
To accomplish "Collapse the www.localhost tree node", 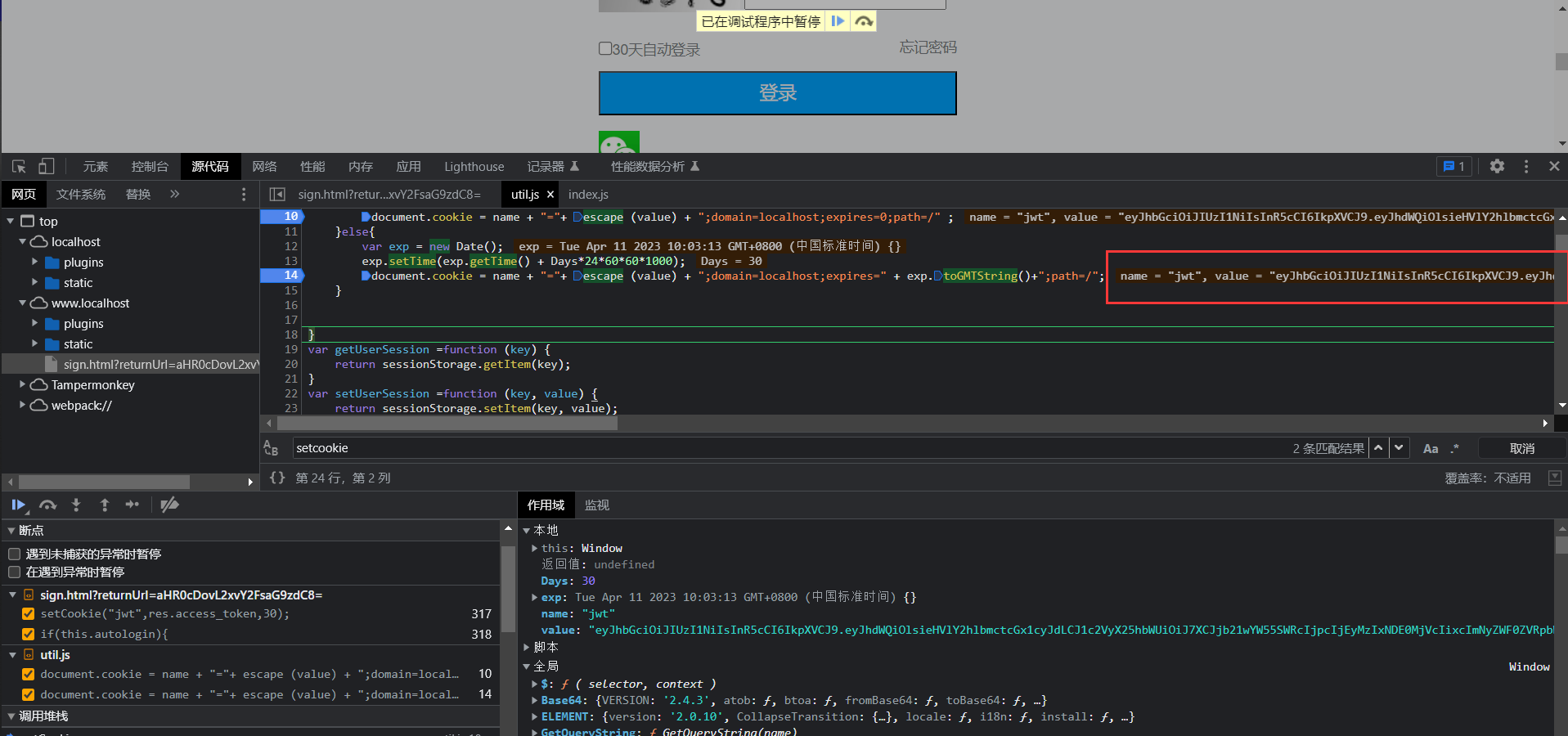I will click(x=23, y=303).
